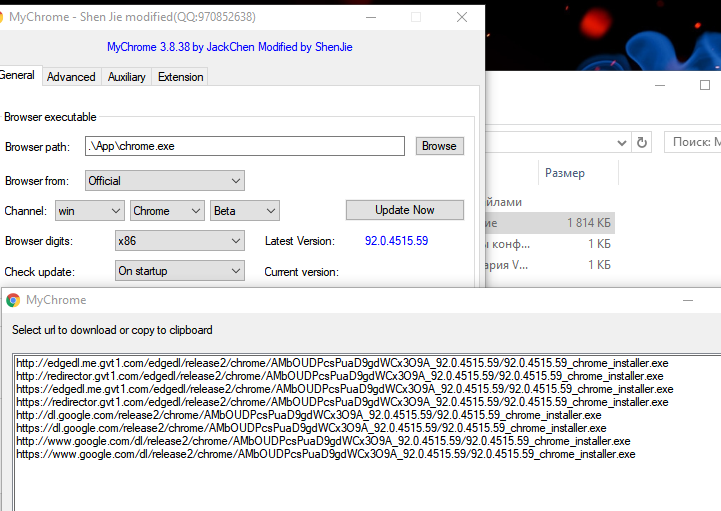The height and width of the screenshot is (511, 721).
Task: Maximize the Explorer window
Action: pos(705,86)
